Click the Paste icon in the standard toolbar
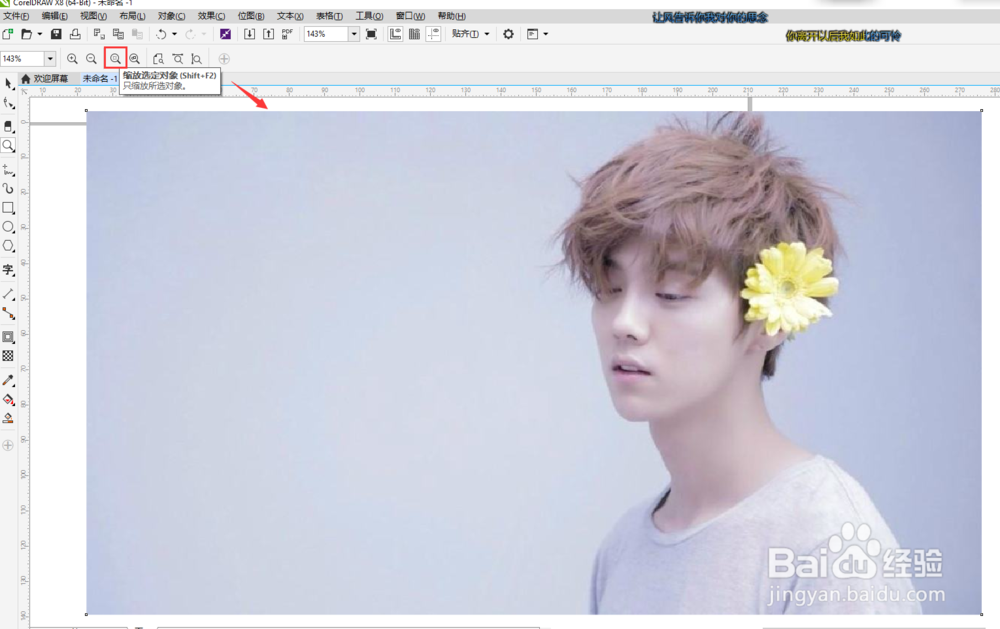 click(137, 34)
